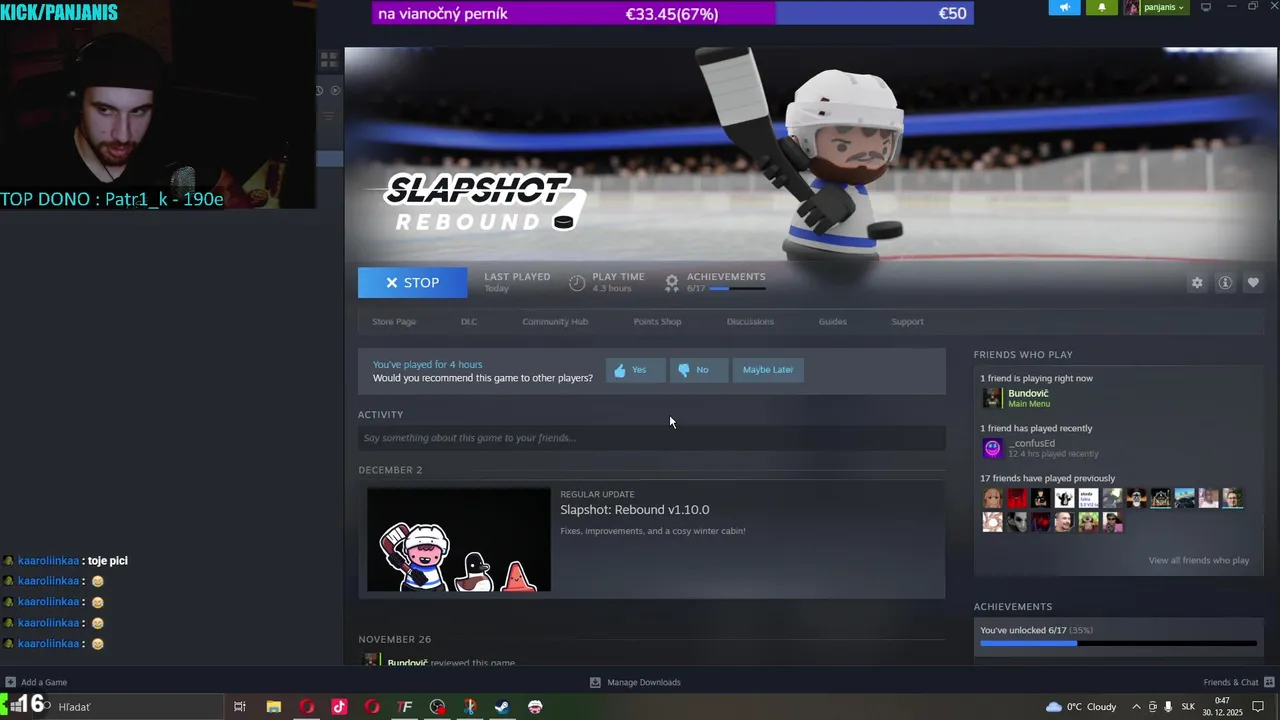This screenshot has width=1280, height=720.
Task: Open the first Opera taskbar icon
Action: [306, 707]
